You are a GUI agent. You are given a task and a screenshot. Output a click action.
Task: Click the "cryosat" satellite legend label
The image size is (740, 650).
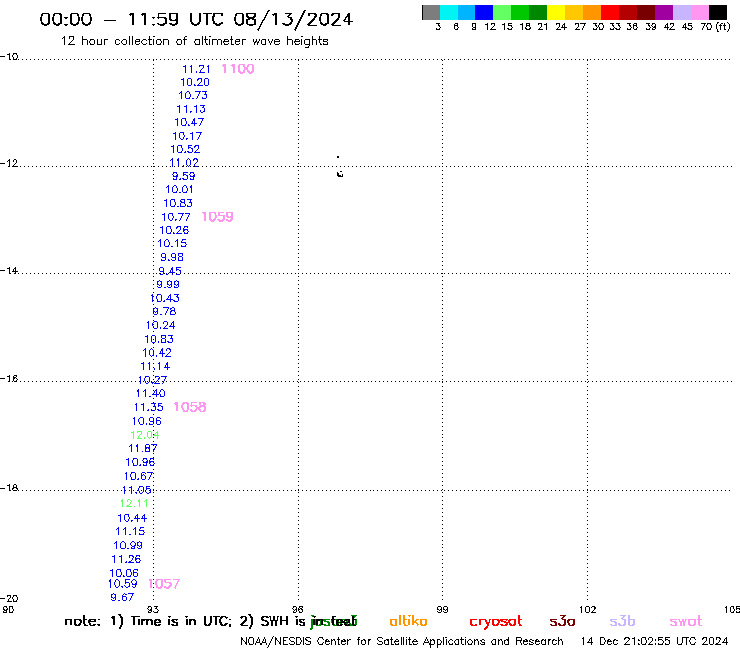pyautogui.click(x=496, y=622)
